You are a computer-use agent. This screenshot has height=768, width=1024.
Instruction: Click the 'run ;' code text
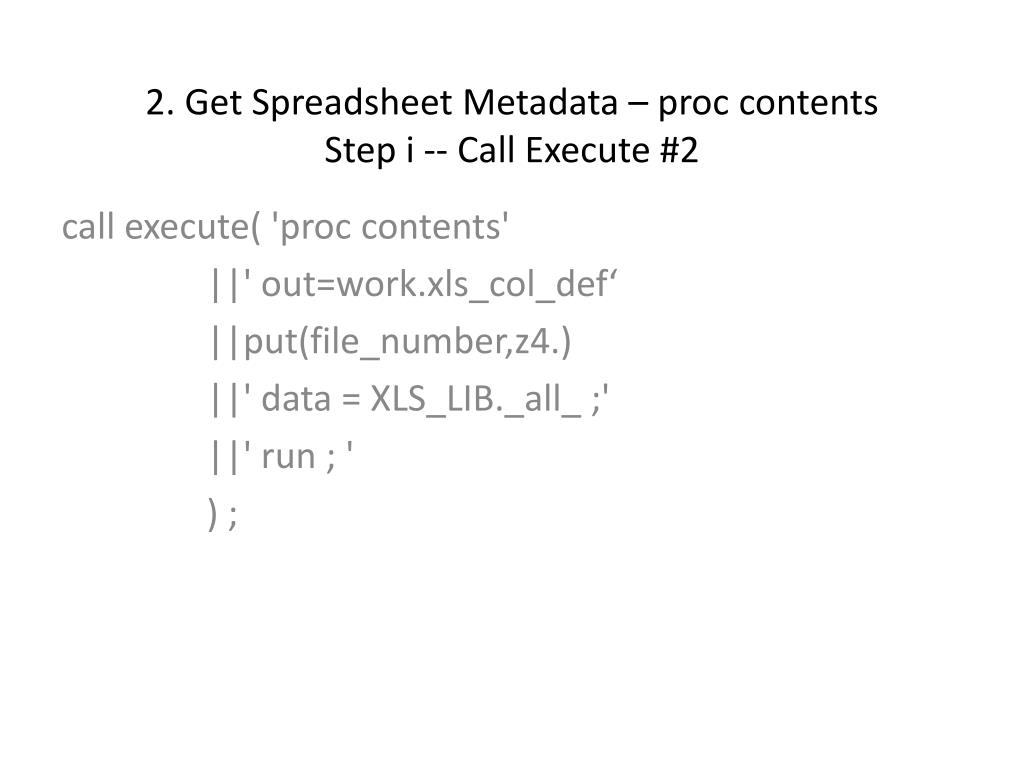298,458
